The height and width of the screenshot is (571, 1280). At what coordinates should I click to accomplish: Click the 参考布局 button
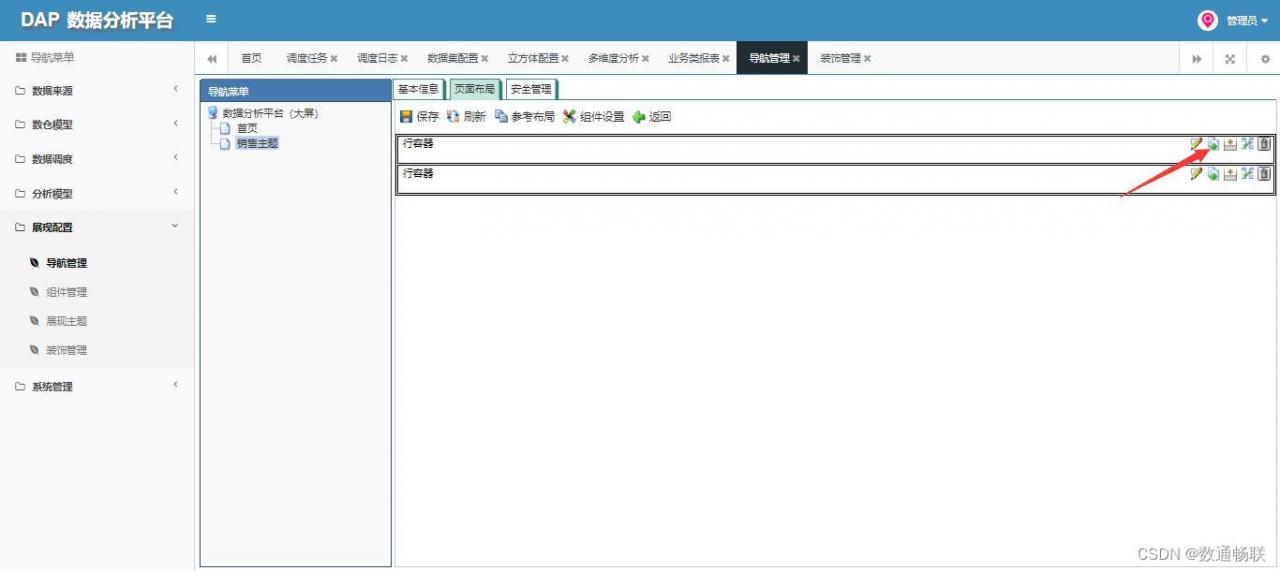pos(524,116)
